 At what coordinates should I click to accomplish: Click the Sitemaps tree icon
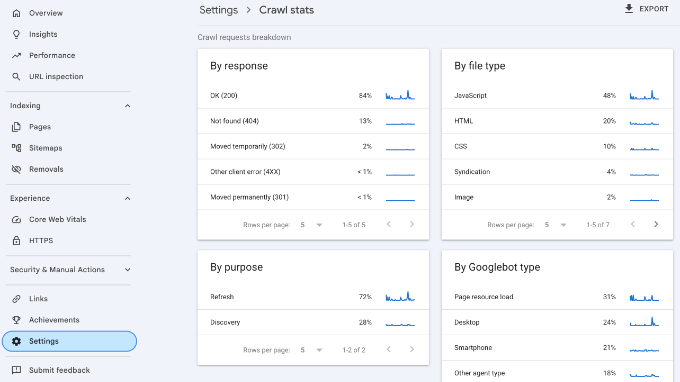pos(16,148)
